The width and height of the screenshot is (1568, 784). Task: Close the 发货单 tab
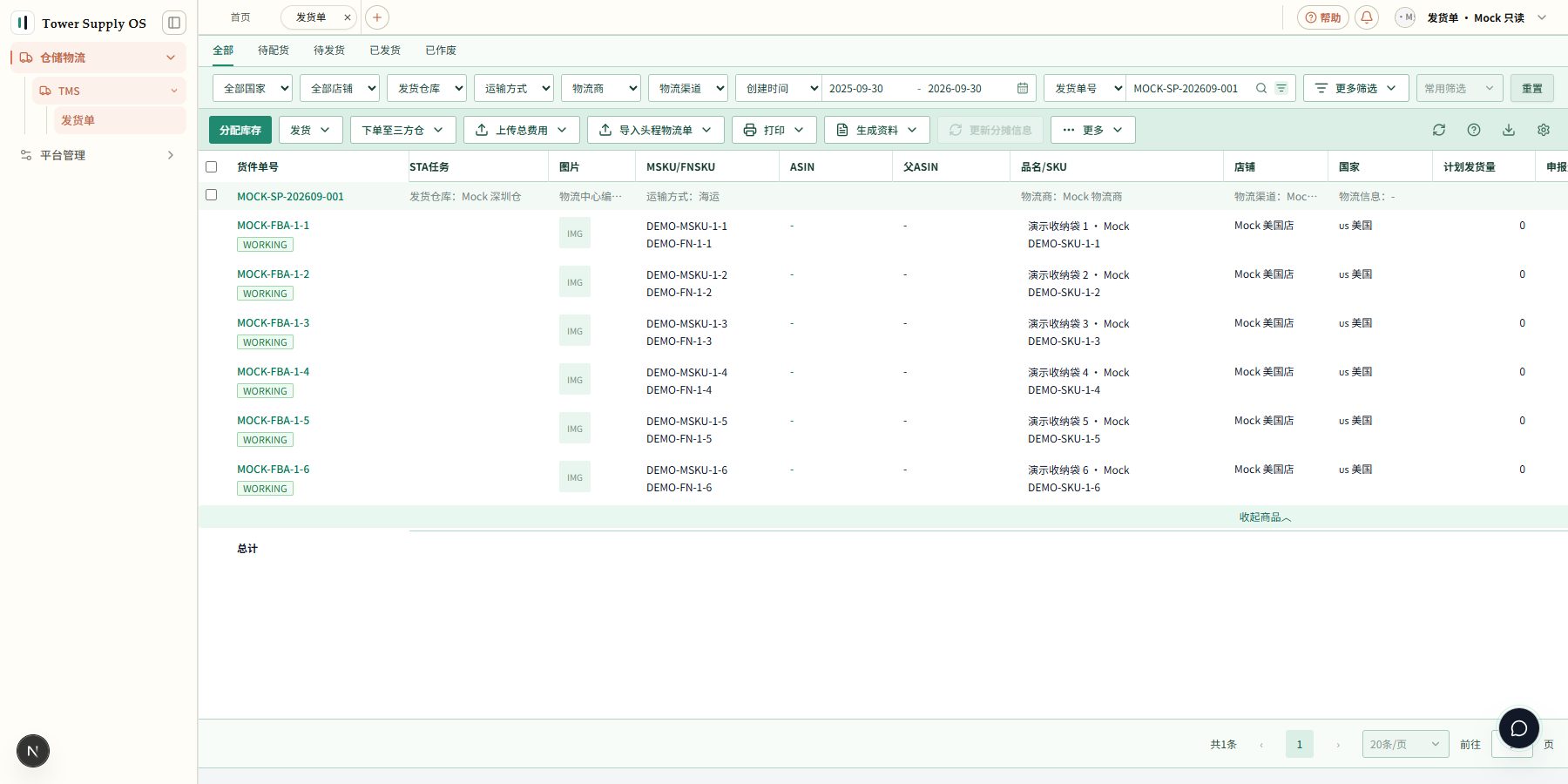(348, 17)
